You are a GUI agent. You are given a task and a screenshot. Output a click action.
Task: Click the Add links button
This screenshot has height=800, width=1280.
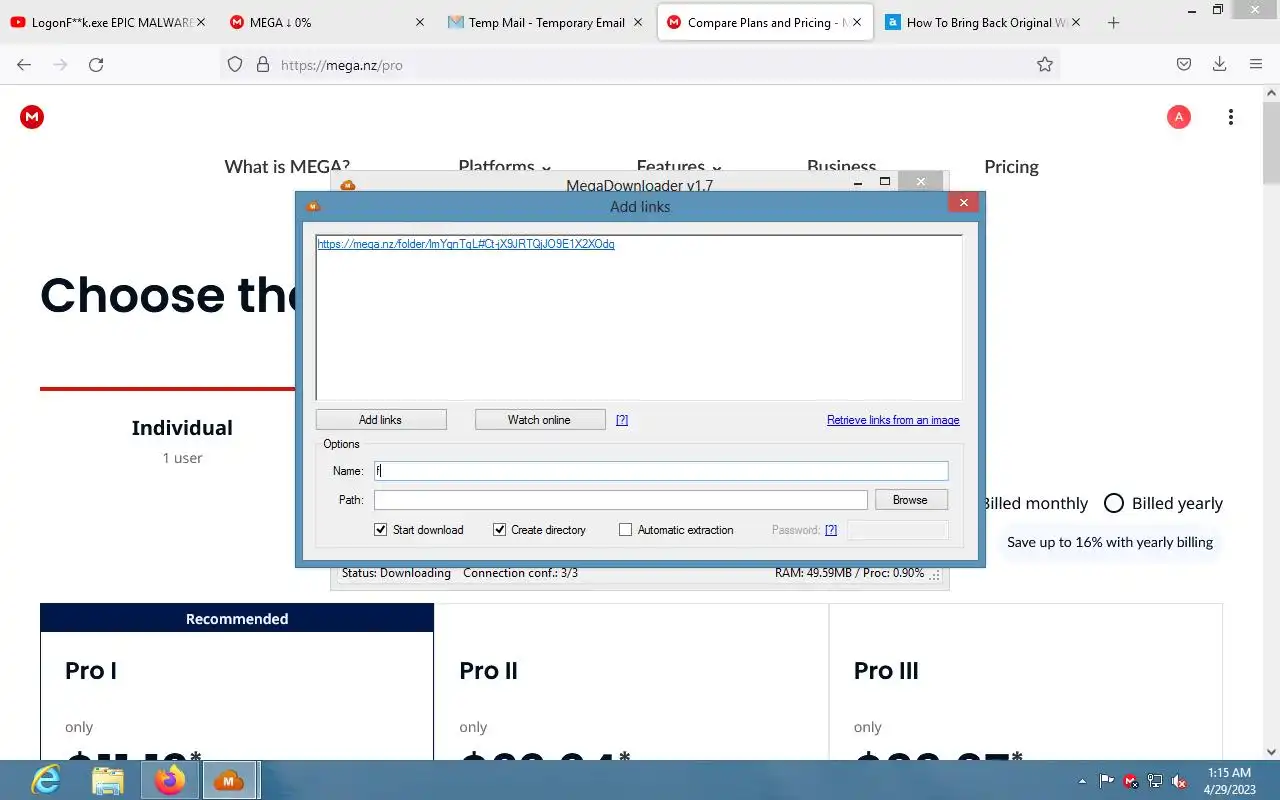coord(381,420)
